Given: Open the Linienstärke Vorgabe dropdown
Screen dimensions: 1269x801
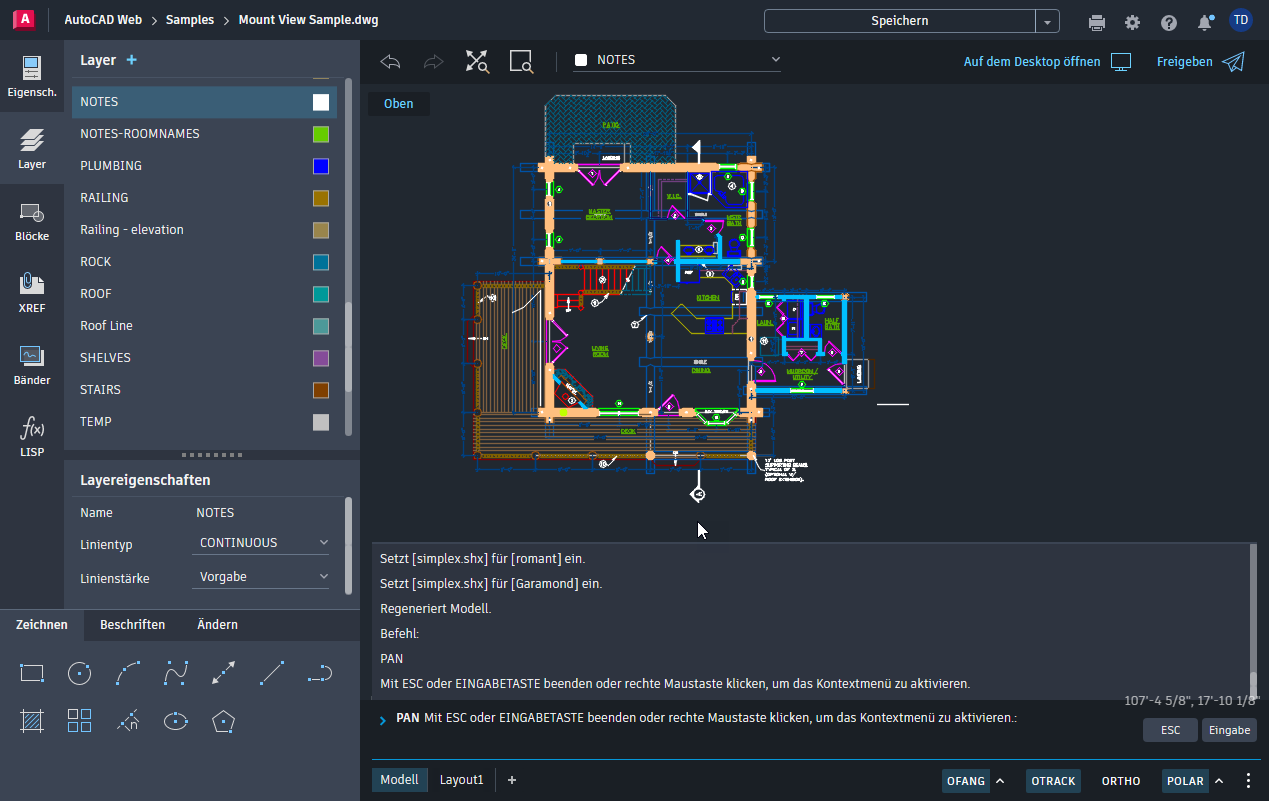Looking at the screenshot, I should click(260, 577).
